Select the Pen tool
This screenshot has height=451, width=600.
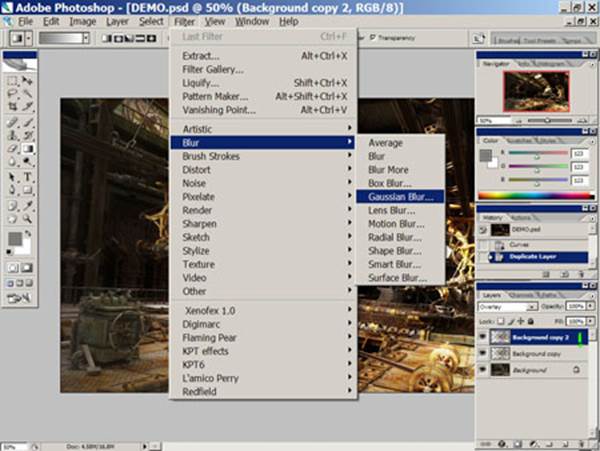coord(12,190)
